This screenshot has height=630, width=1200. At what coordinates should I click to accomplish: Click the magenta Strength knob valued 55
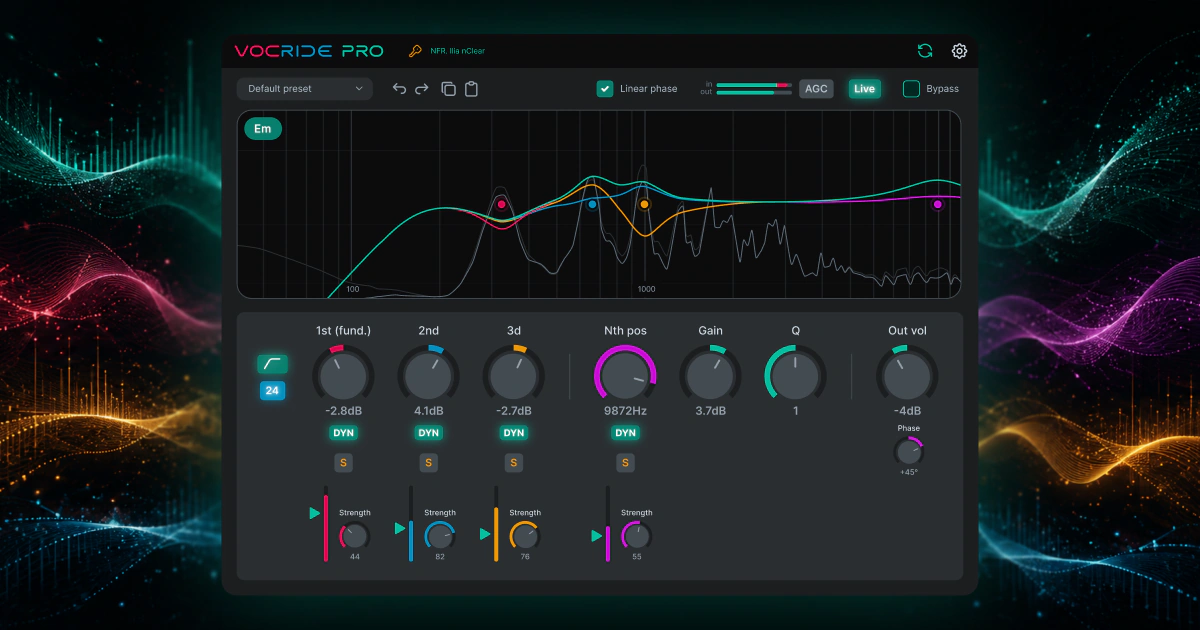[x=637, y=536]
